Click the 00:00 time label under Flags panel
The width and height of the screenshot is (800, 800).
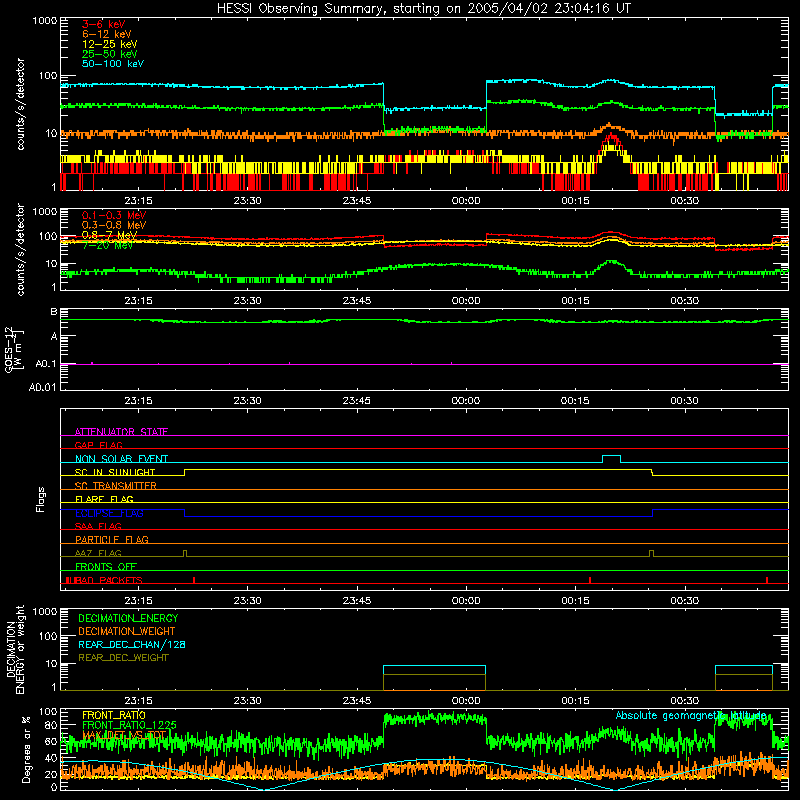466,601
